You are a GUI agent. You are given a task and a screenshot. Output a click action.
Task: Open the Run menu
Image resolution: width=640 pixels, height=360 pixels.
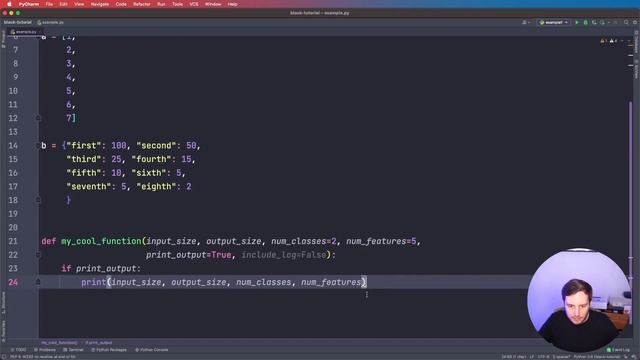click(x=161, y=4)
